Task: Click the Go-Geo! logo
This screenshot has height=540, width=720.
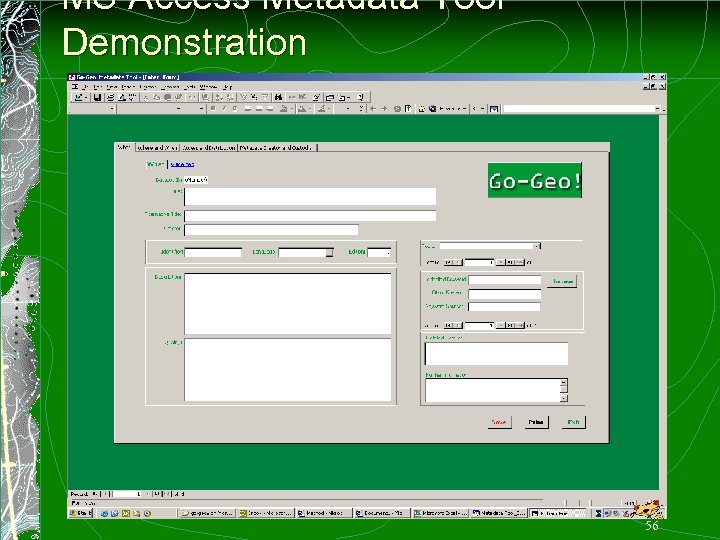Action: 534,180
